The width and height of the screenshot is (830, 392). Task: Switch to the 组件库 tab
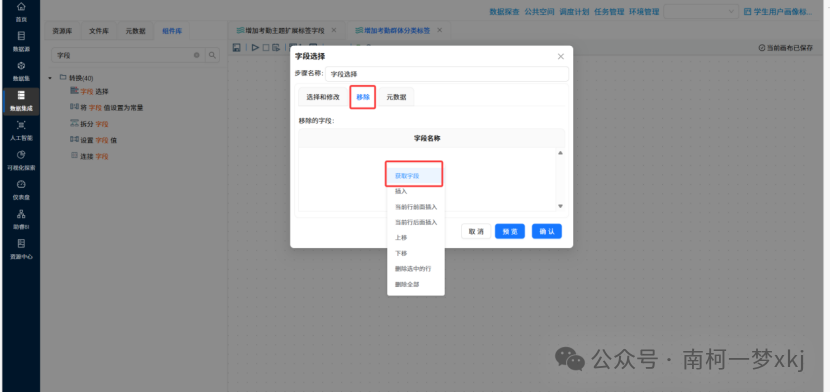pyautogui.click(x=172, y=31)
